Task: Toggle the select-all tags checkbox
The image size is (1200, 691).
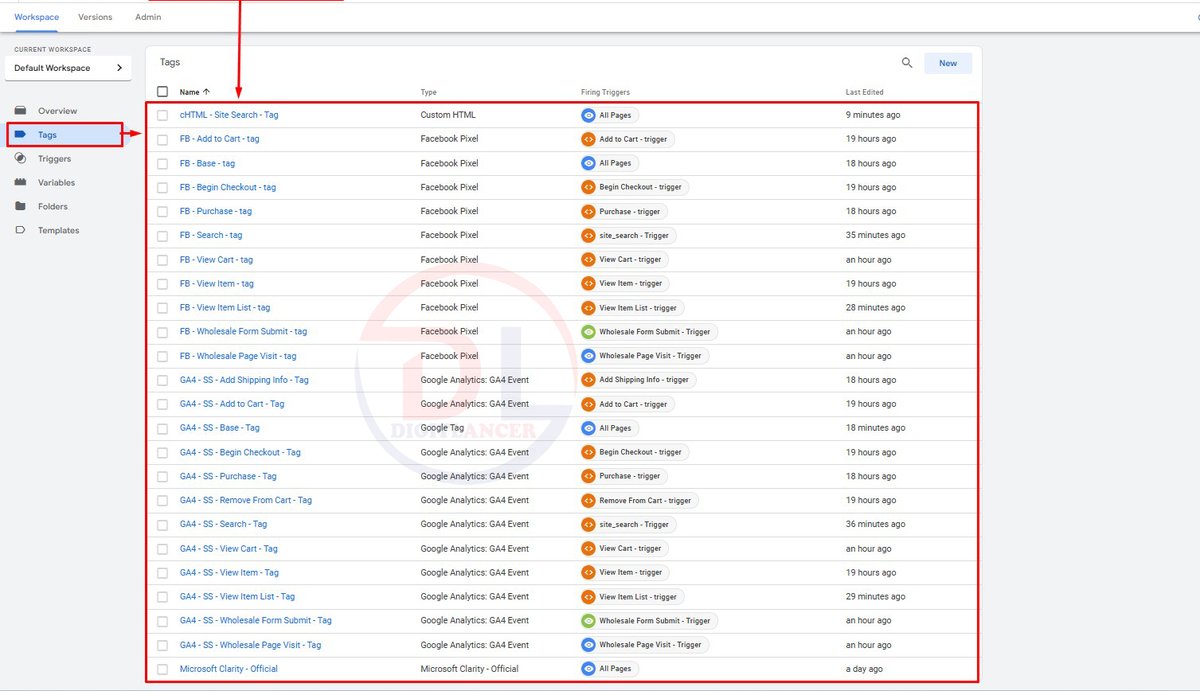Action: pyautogui.click(x=163, y=92)
